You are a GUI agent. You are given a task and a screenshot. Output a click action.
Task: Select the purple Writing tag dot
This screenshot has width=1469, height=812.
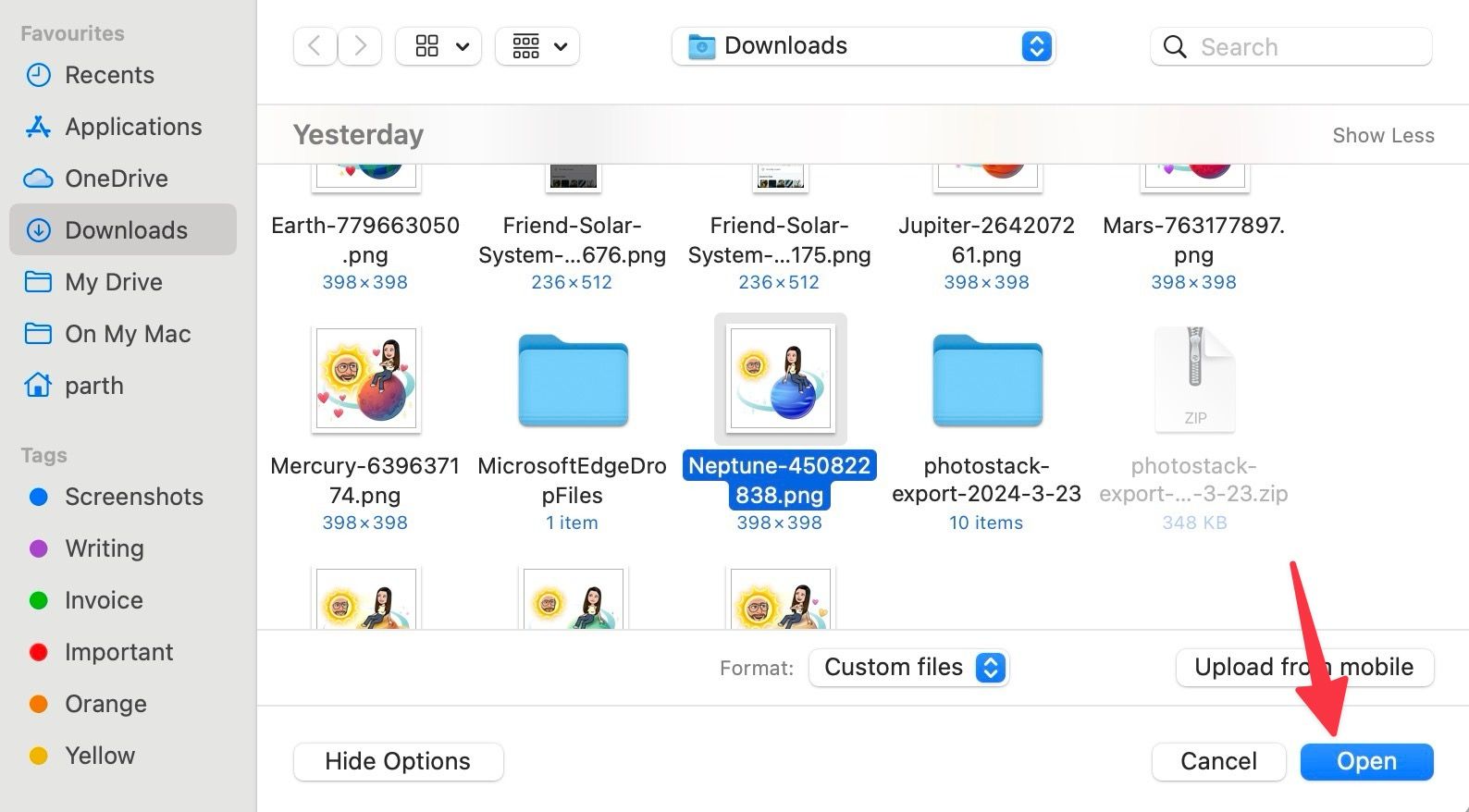39,549
